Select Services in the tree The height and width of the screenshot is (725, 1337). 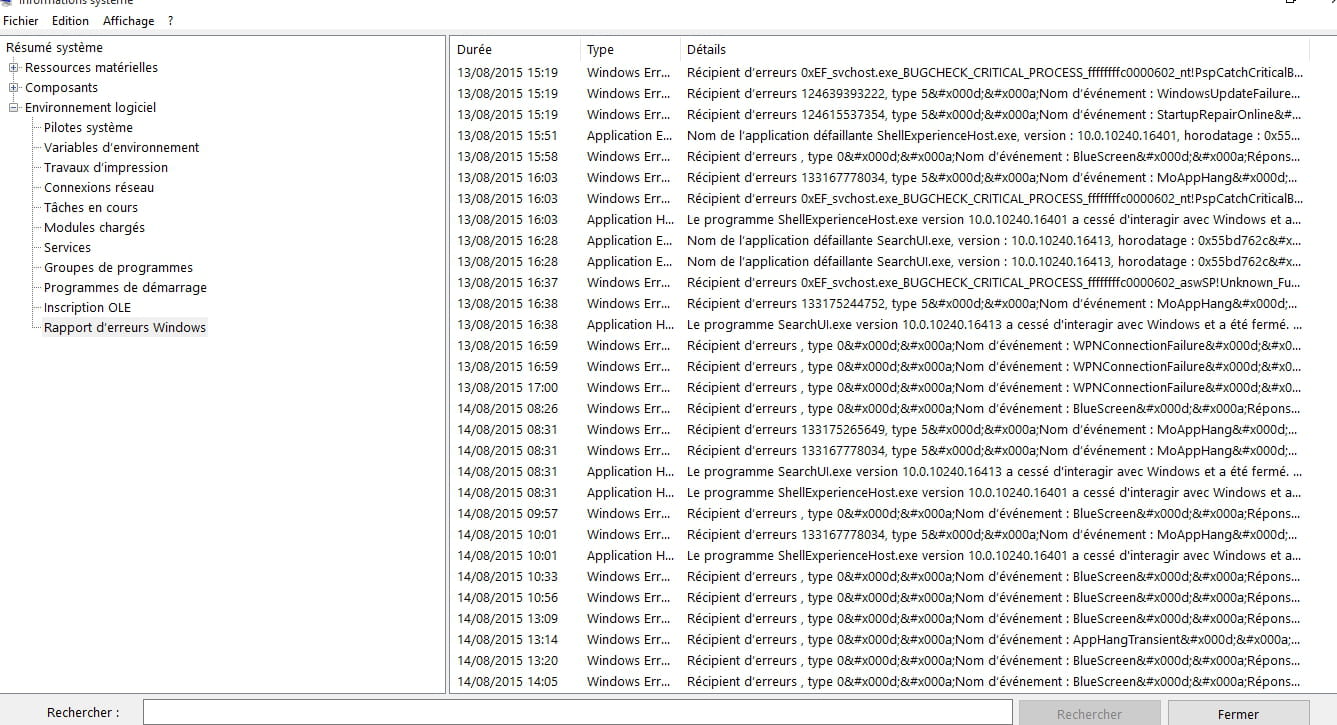pos(67,248)
